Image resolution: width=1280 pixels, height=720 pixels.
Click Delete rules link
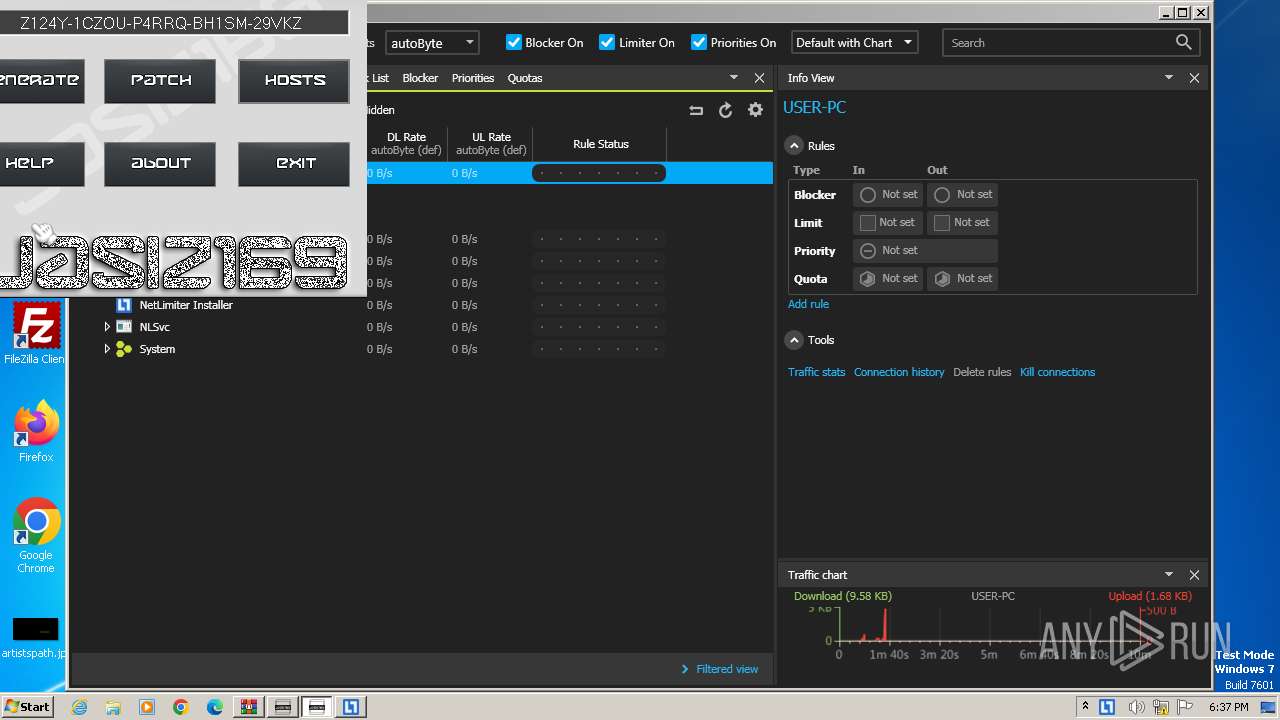pos(982,372)
